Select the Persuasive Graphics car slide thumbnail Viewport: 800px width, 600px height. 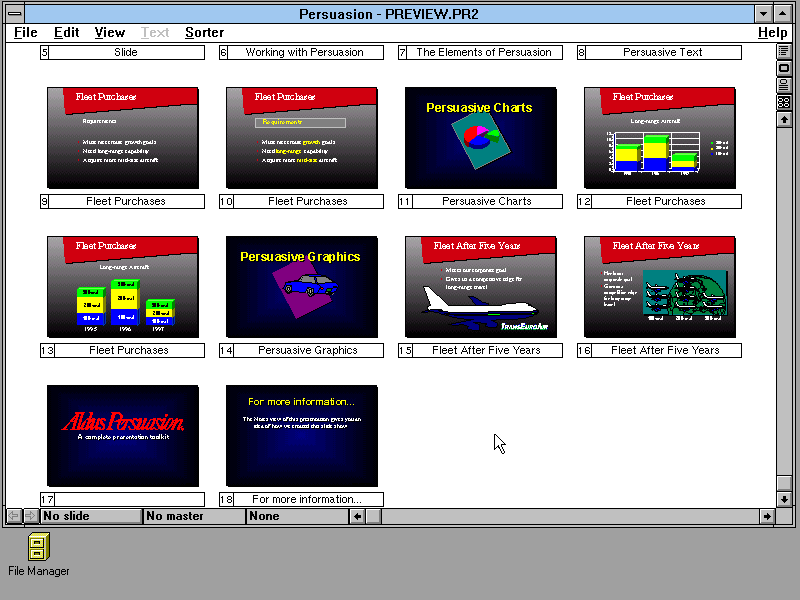301,286
